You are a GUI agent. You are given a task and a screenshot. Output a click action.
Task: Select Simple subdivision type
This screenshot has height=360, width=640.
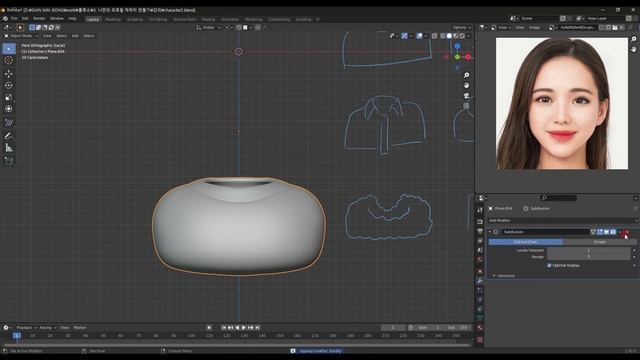[x=600, y=242]
